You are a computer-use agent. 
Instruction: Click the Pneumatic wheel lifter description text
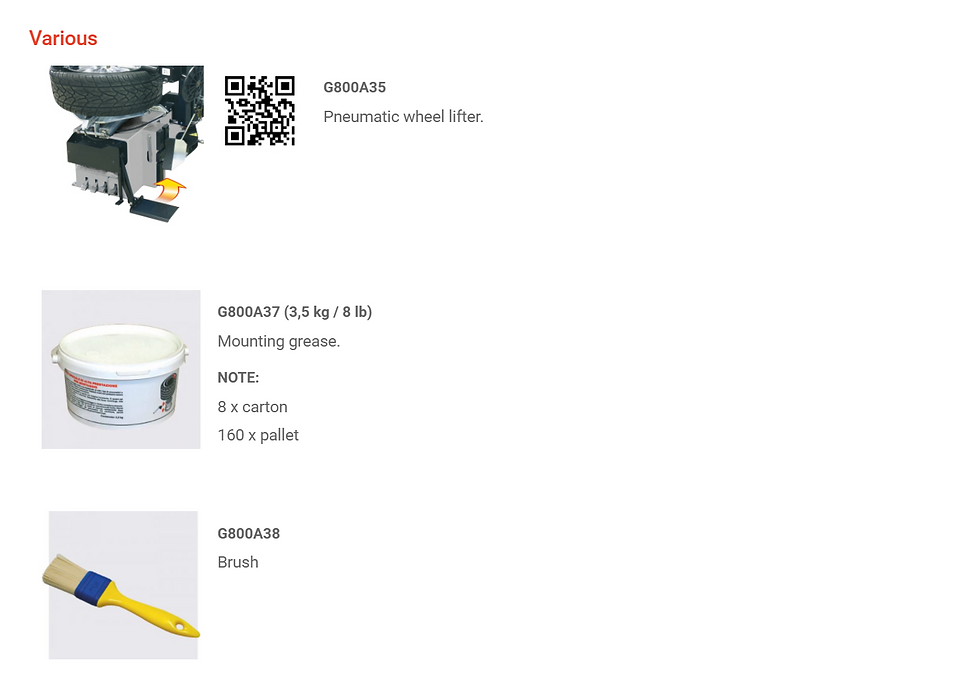[x=403, y=117]
